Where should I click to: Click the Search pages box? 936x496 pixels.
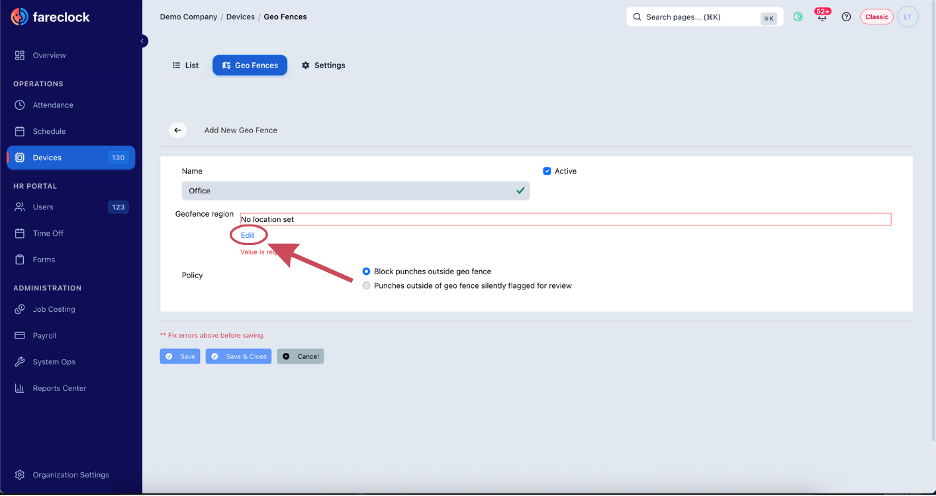coord(704,17)
